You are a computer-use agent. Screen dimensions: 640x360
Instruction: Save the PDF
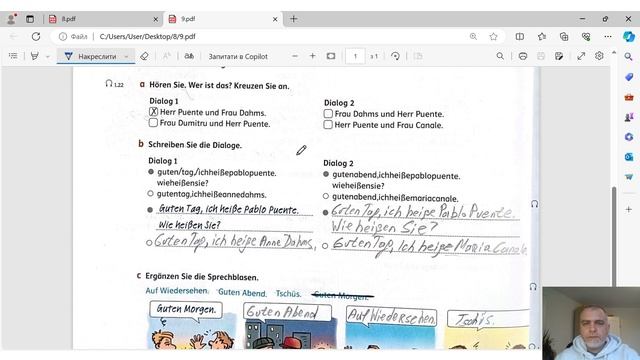(x=541, y=56)
